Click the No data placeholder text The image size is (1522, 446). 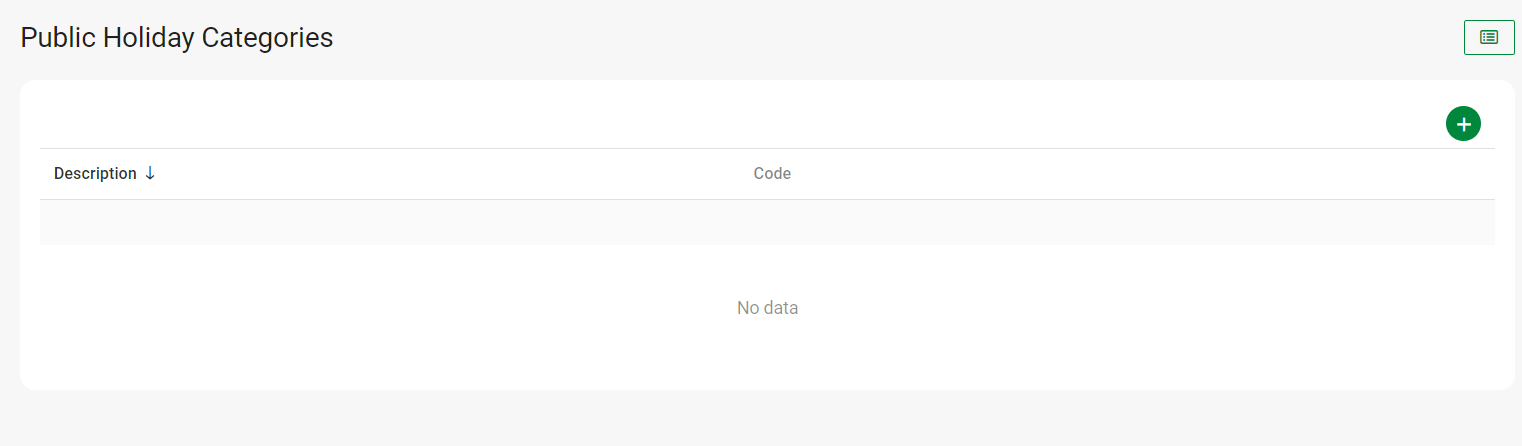tap(767, 308)
